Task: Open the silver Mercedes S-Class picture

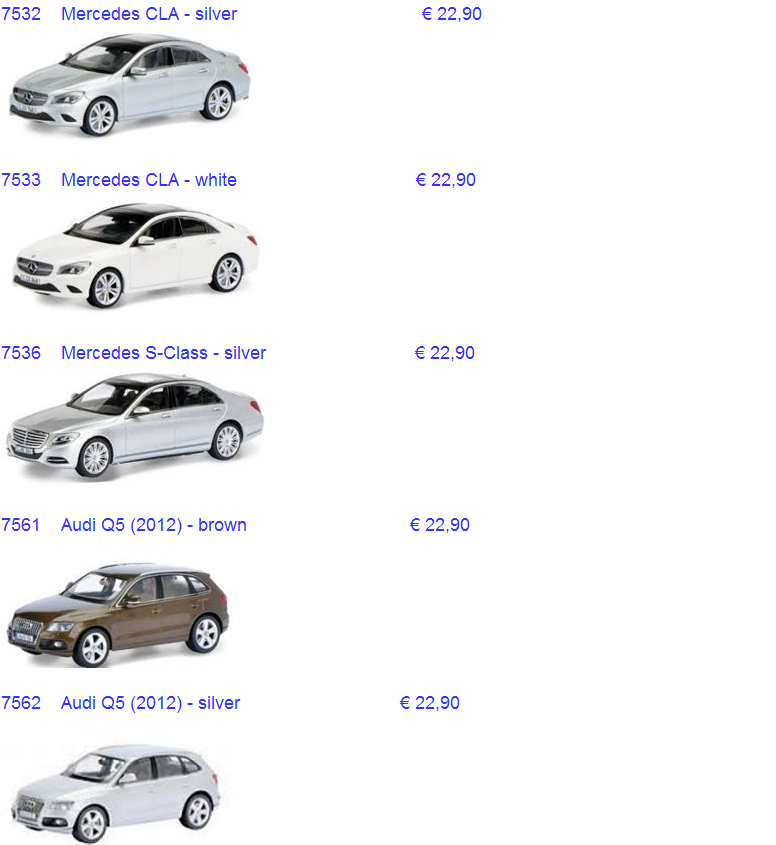Action: (135, 427)
